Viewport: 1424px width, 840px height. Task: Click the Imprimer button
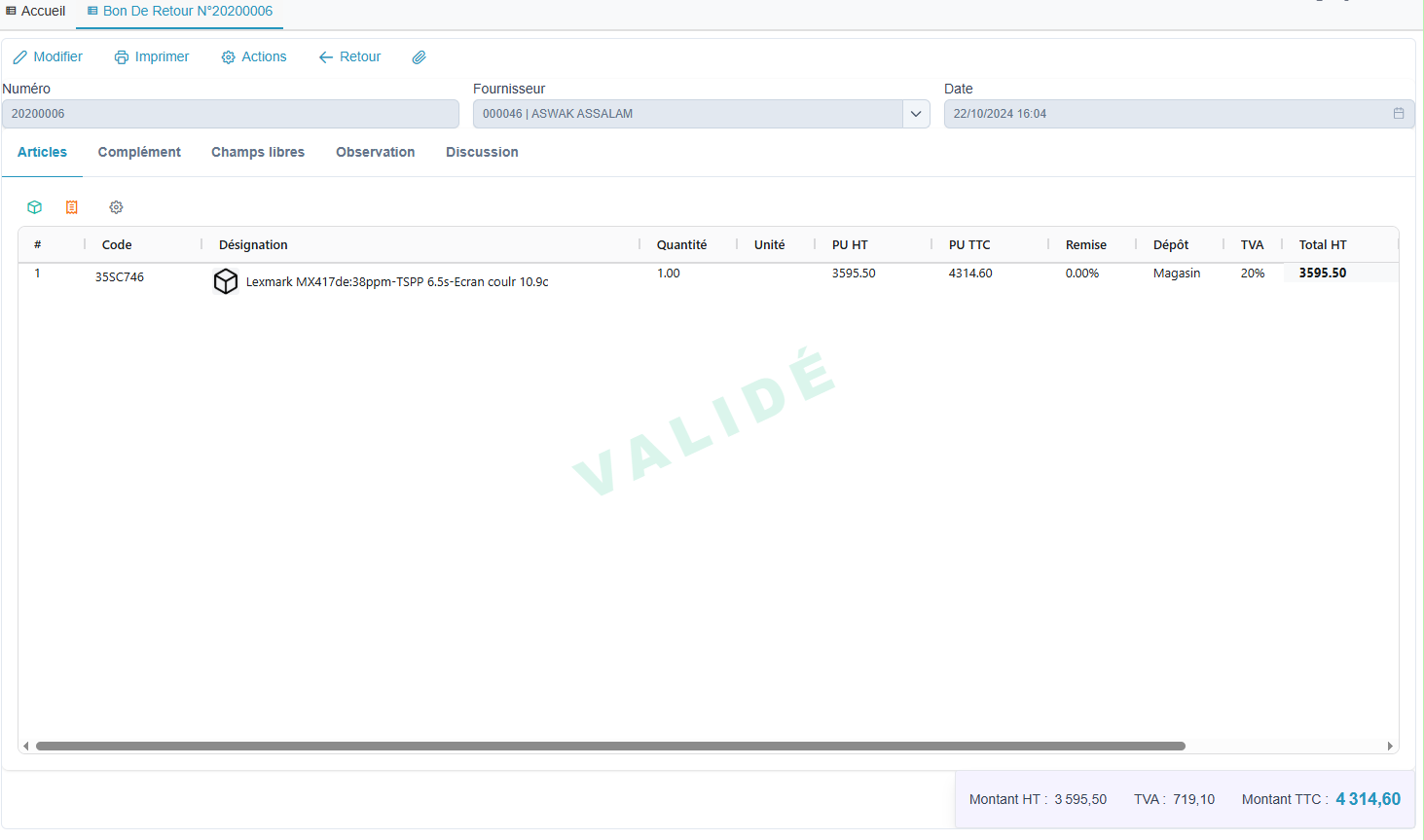(152, 57)
